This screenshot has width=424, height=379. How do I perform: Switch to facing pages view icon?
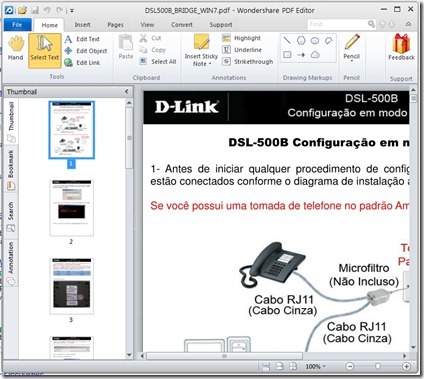point(293,366)
